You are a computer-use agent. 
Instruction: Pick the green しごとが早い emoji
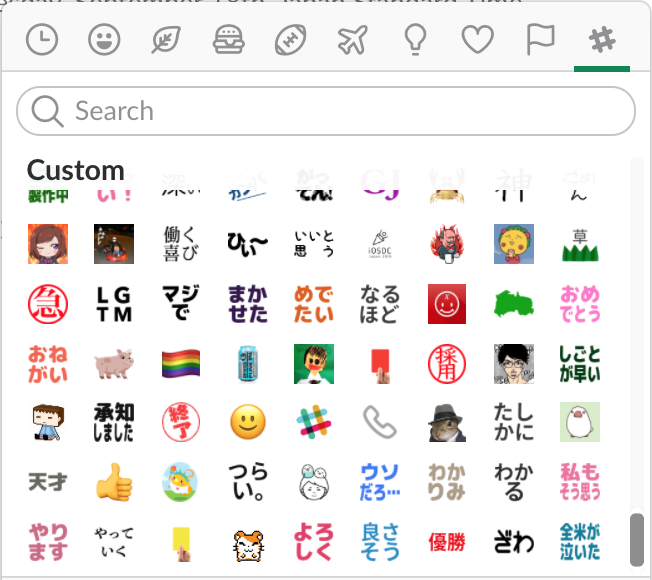[580, 364]
